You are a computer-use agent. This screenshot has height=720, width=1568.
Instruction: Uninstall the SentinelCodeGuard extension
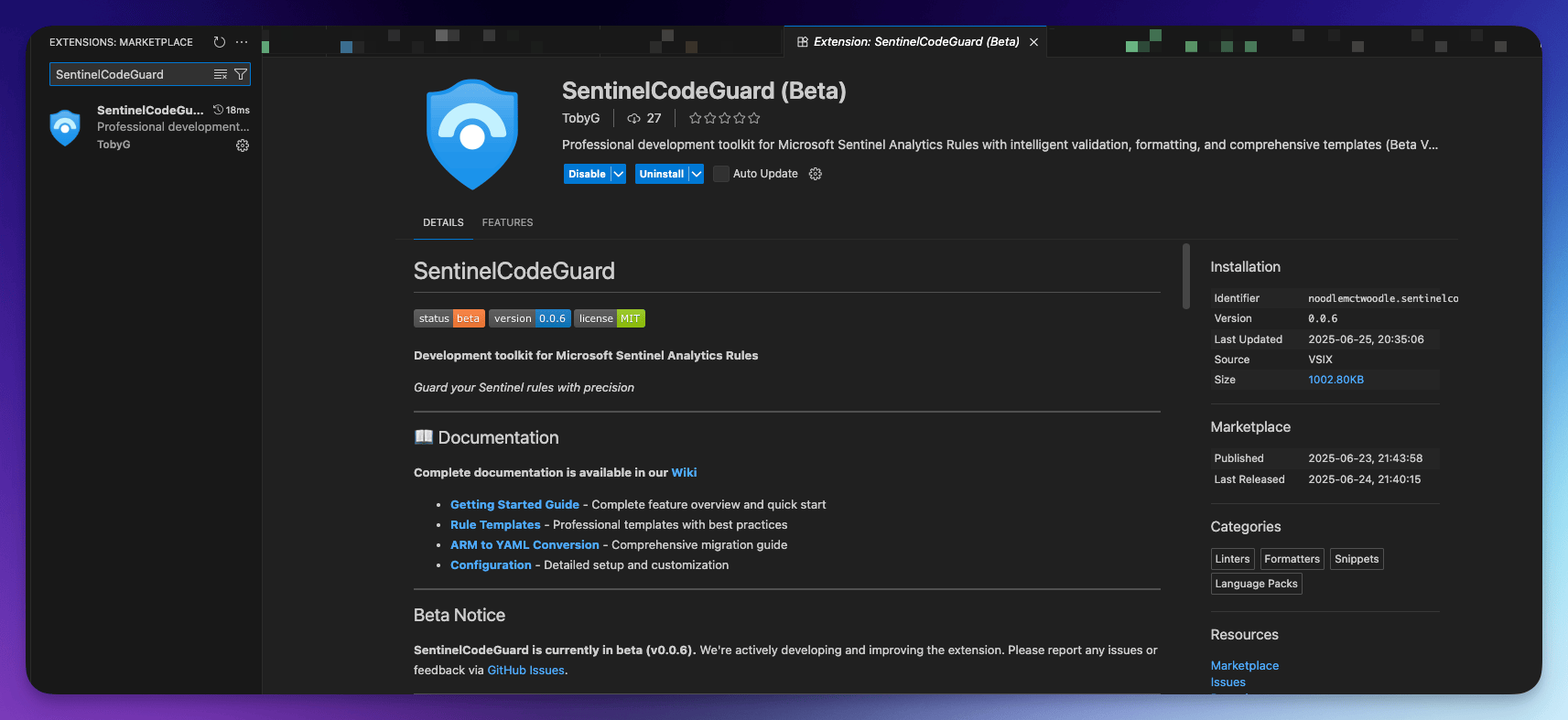click(662, 174)
